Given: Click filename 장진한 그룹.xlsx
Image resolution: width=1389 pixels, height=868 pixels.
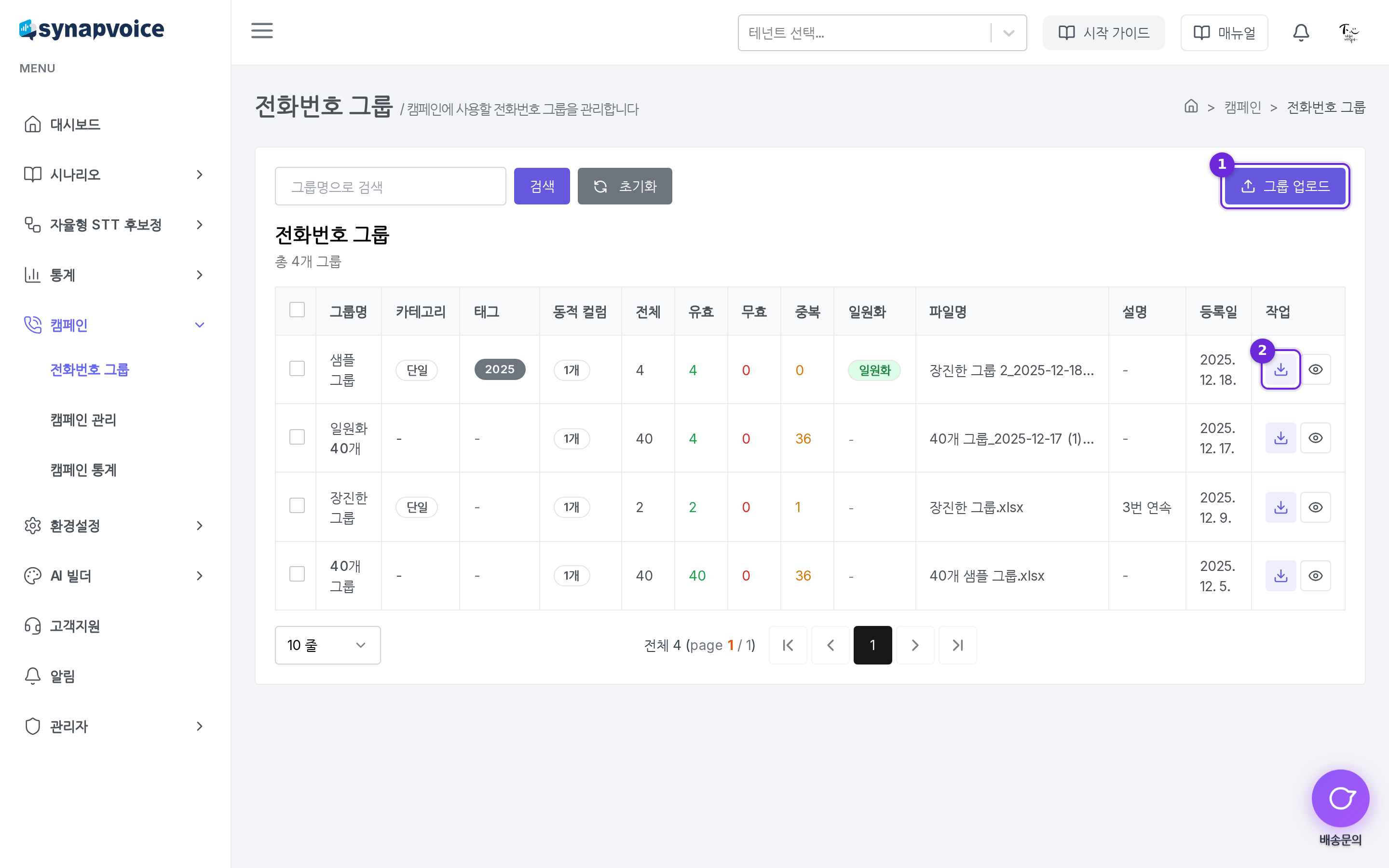Looking at the screenshot, I should pos(976,507).
